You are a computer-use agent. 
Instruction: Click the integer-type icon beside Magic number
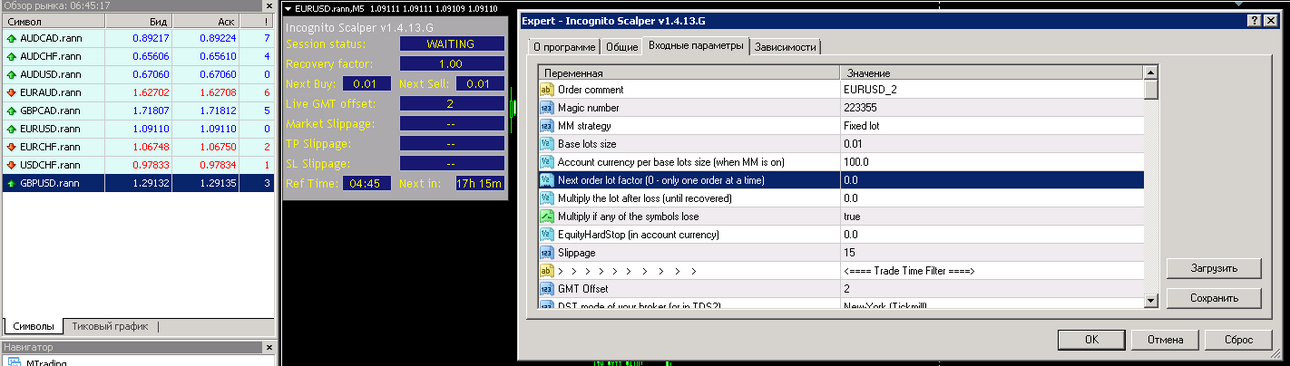coord(546,107)
